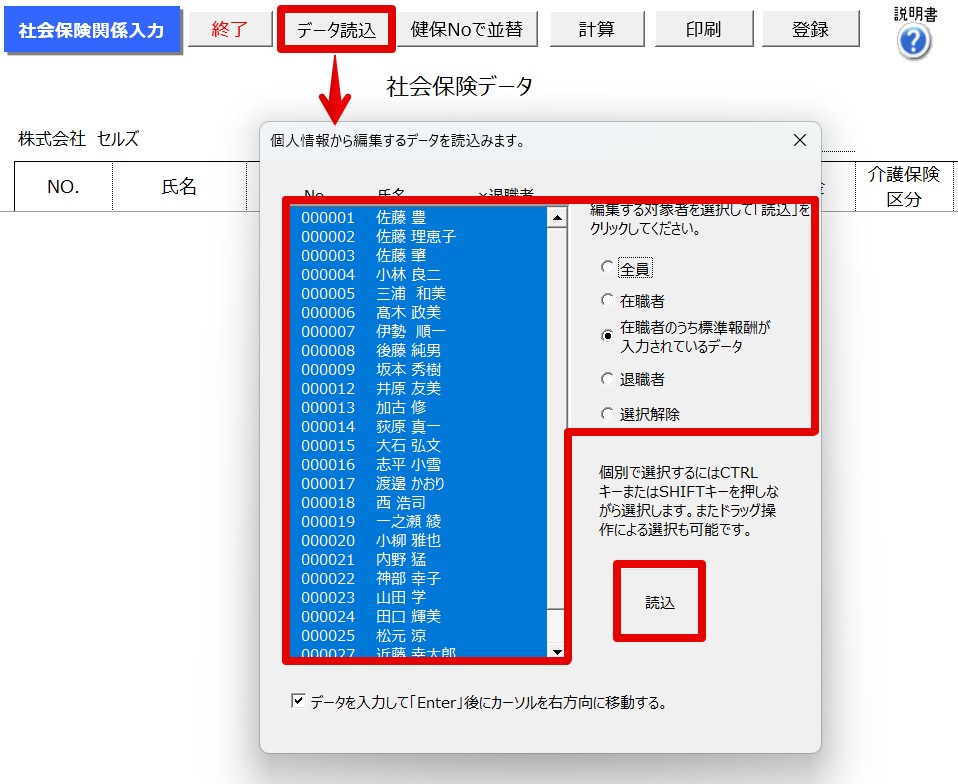Click the 登録 button
958x784 pixels.
(810, 29)
